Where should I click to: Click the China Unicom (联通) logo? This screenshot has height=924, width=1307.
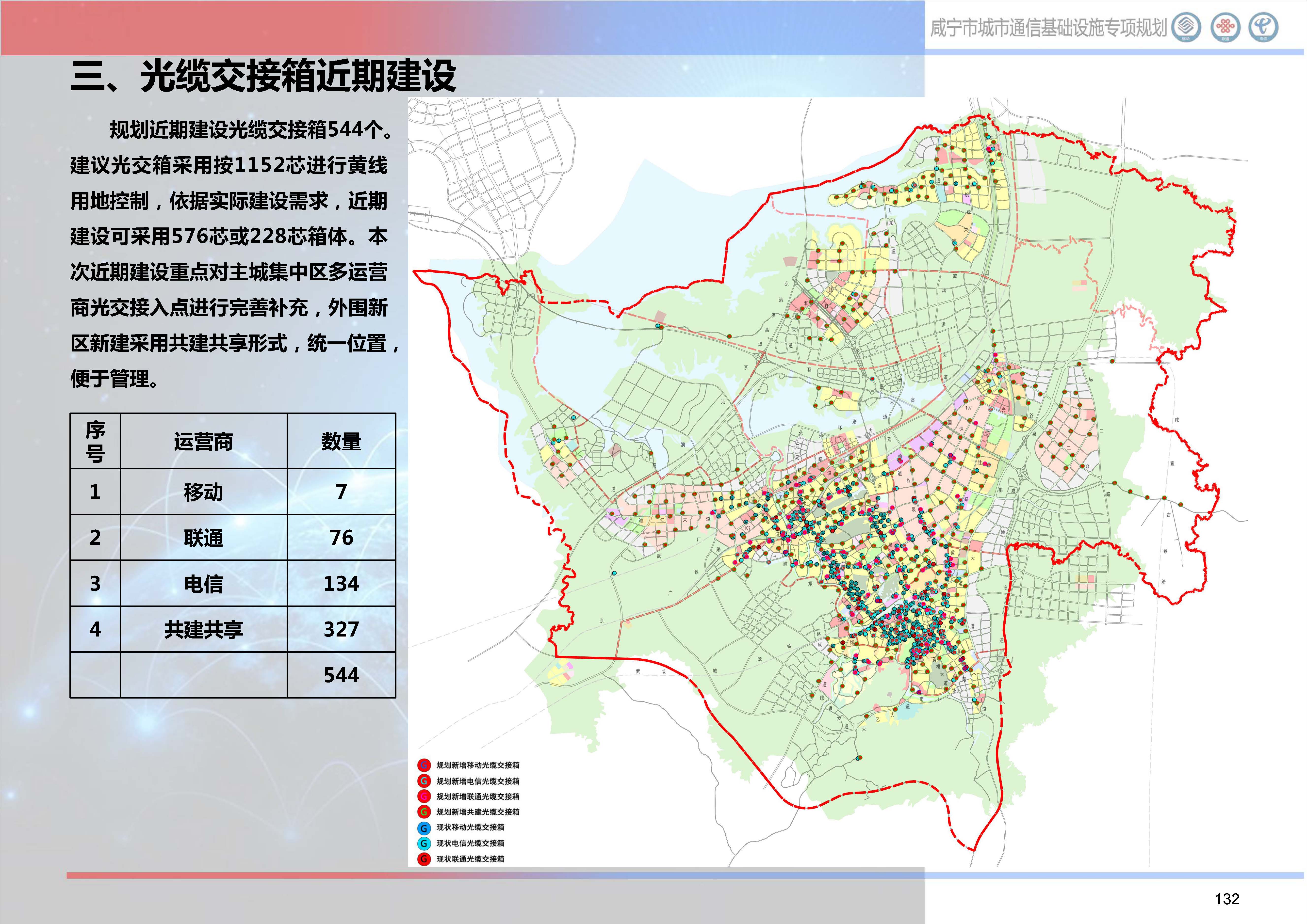(1225, 27)
